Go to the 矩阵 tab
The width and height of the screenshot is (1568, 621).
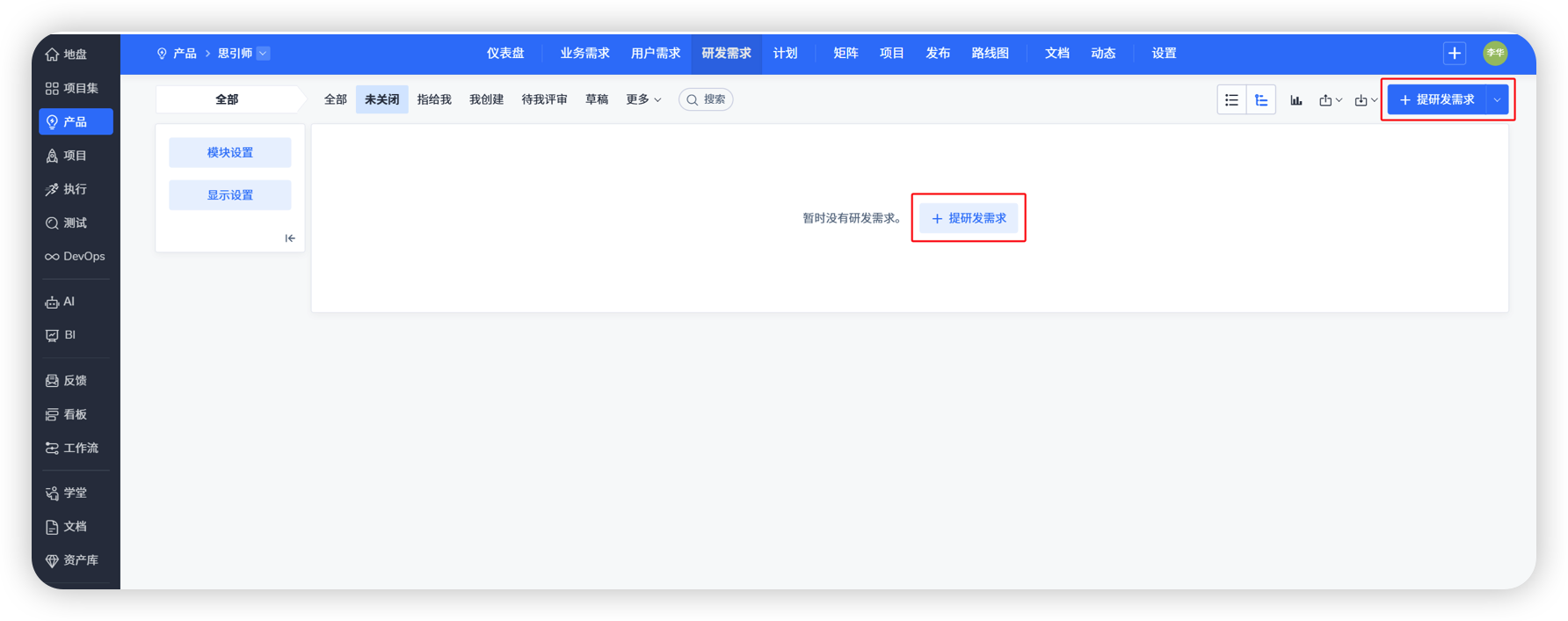pyautogui.click(x=846, y=54)
